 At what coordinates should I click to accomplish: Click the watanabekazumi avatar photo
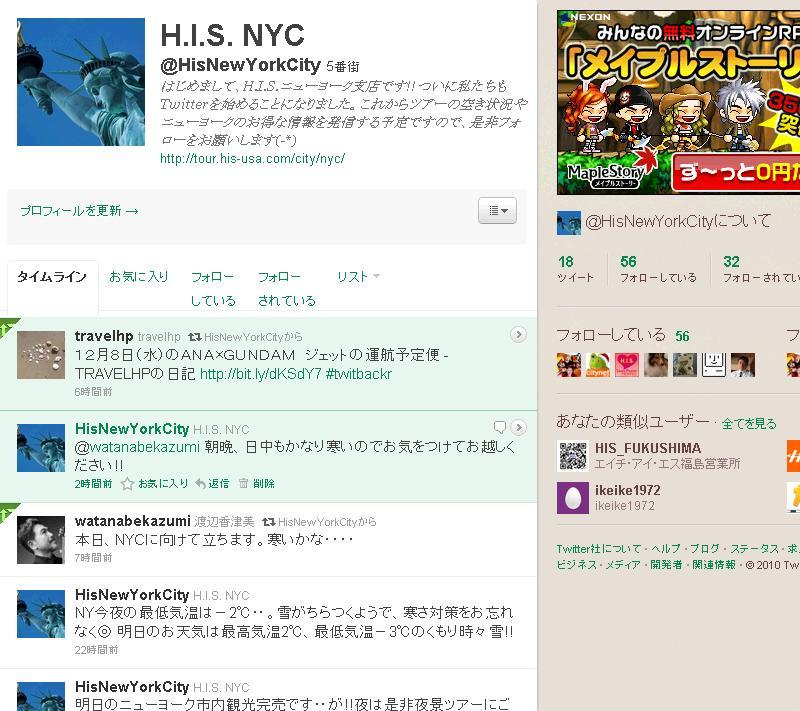(x=41, y=540)
